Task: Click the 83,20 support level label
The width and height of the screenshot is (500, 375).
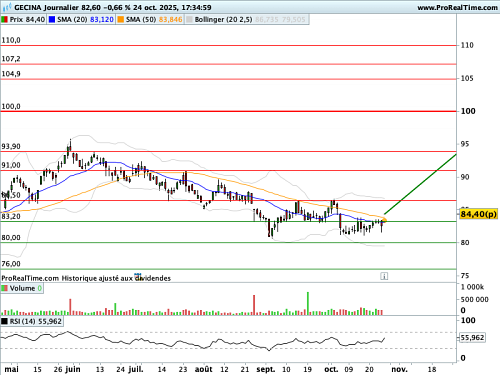Action: pos(11,216)
